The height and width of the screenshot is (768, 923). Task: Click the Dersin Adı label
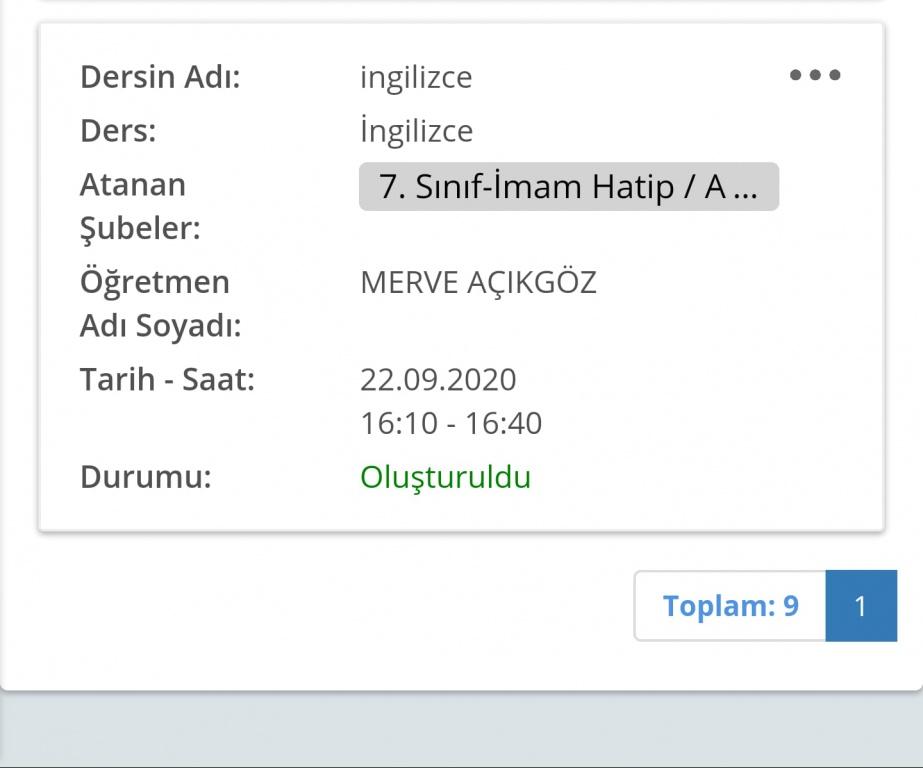pos(160,77)
